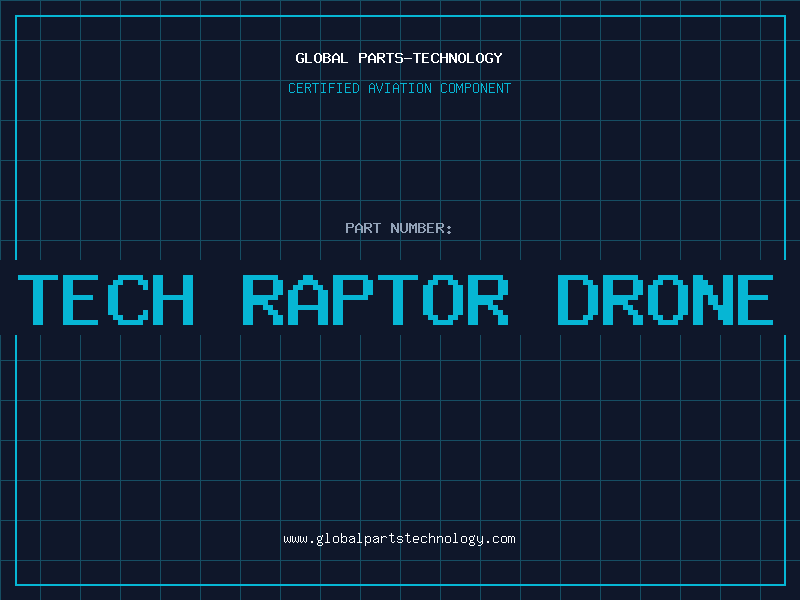Open the www.globalpartstechnology.com link
Image resolution: width=800 pixels, height=600 pixels.
(399, 539)
